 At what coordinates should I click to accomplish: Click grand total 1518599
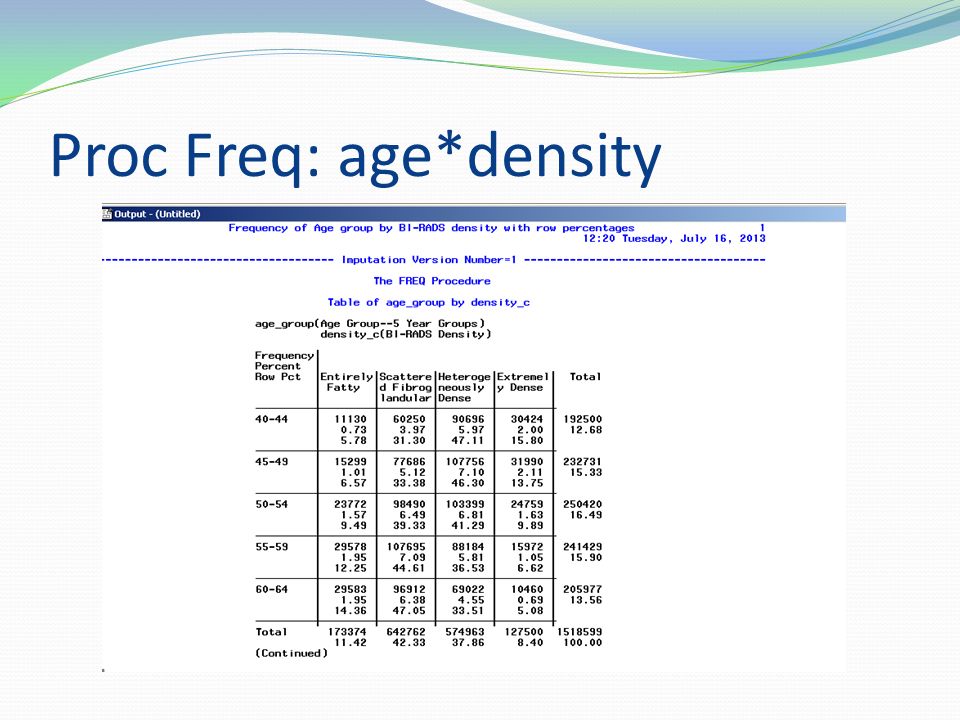coord(579,632)
